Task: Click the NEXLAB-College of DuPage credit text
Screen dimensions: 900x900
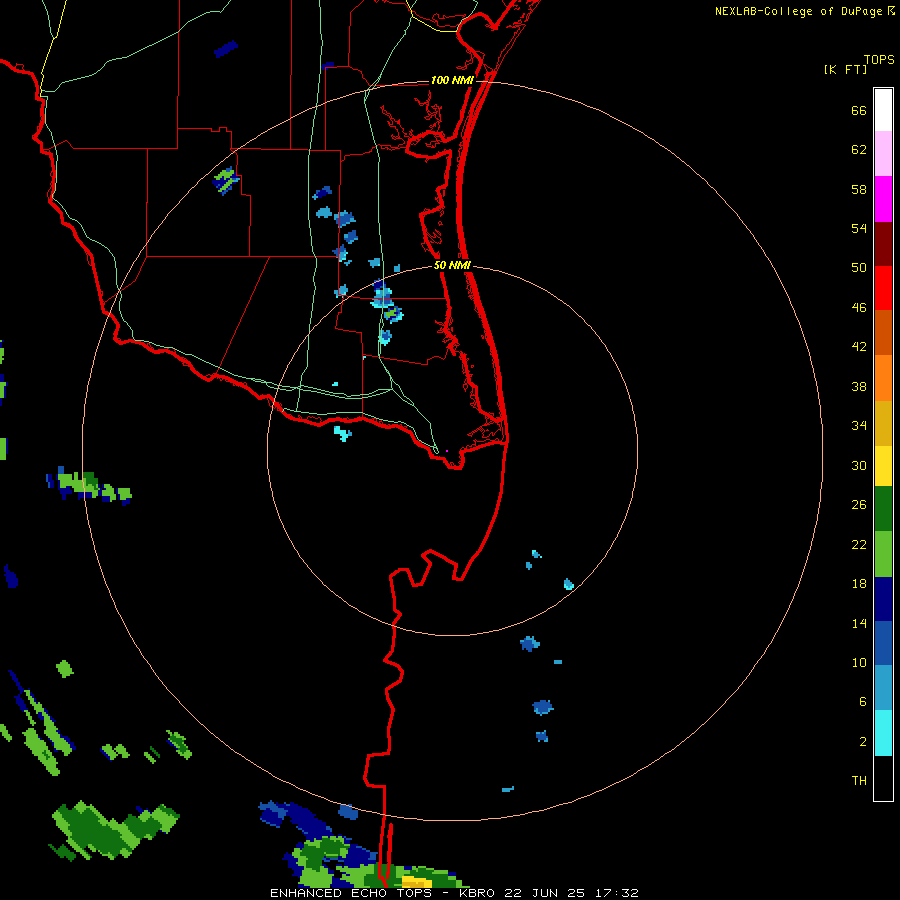Action: tap(798, 11)
